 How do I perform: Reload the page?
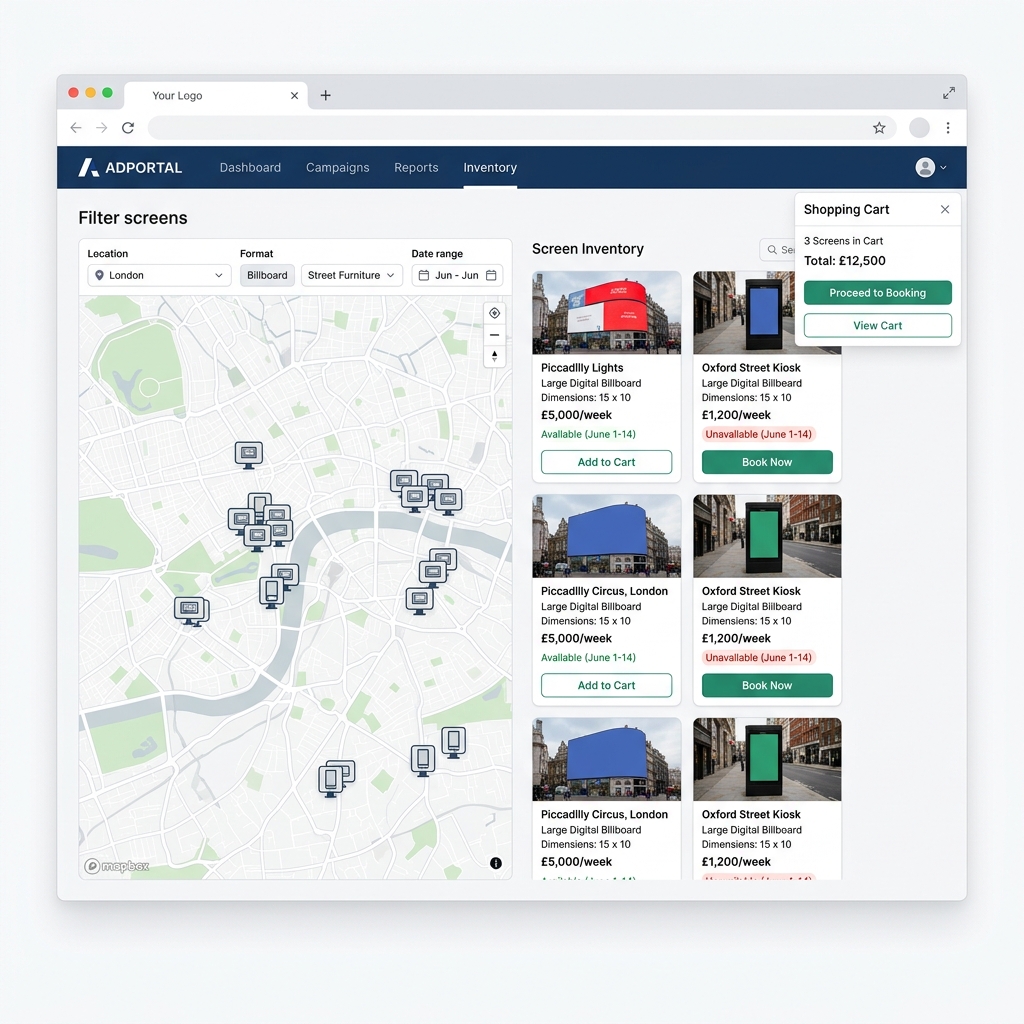click(128, 128)
